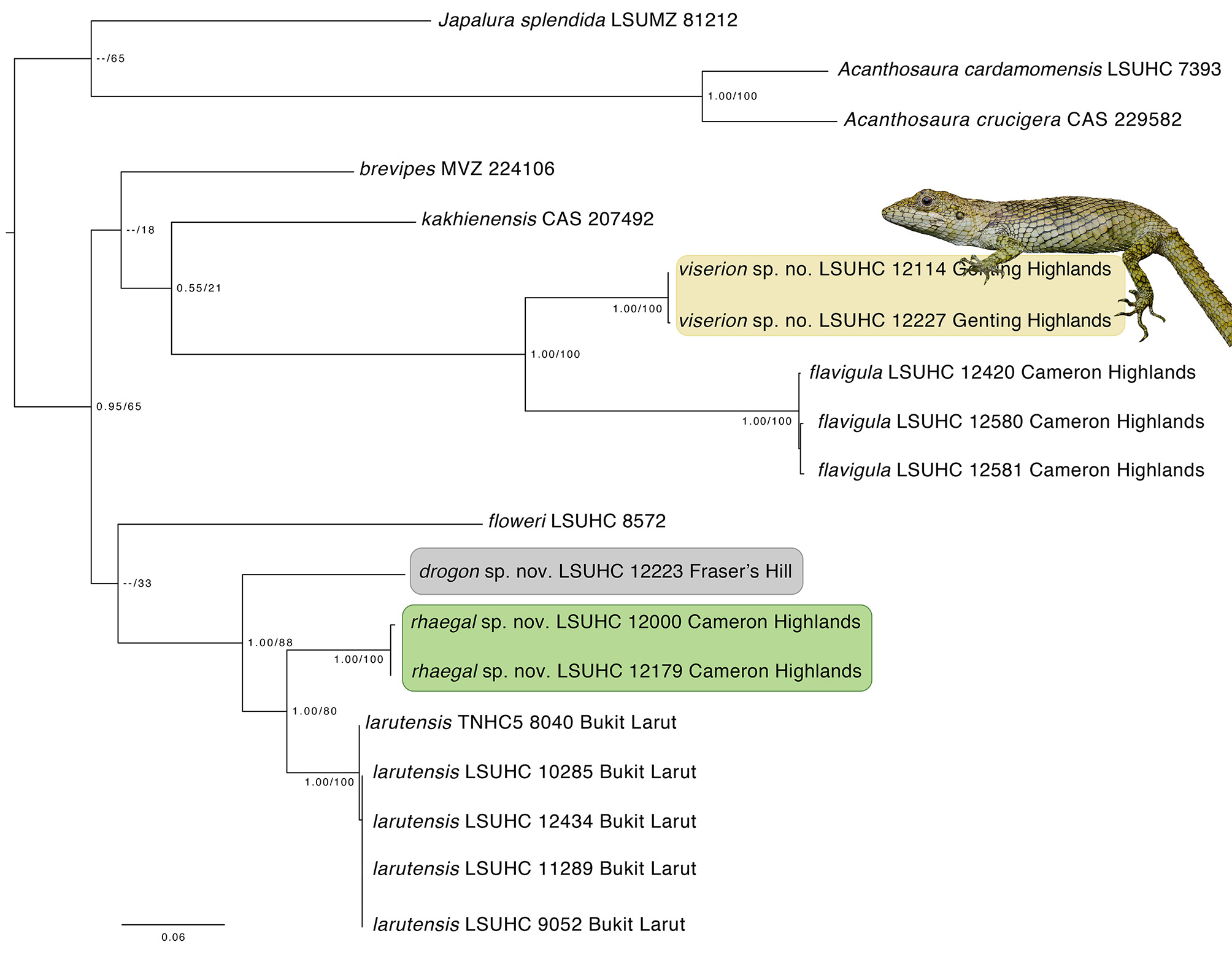Click the Japalura splendida LSUMZ 81212 label
The height and width of the screenshot is (958, 1232).
588,20
